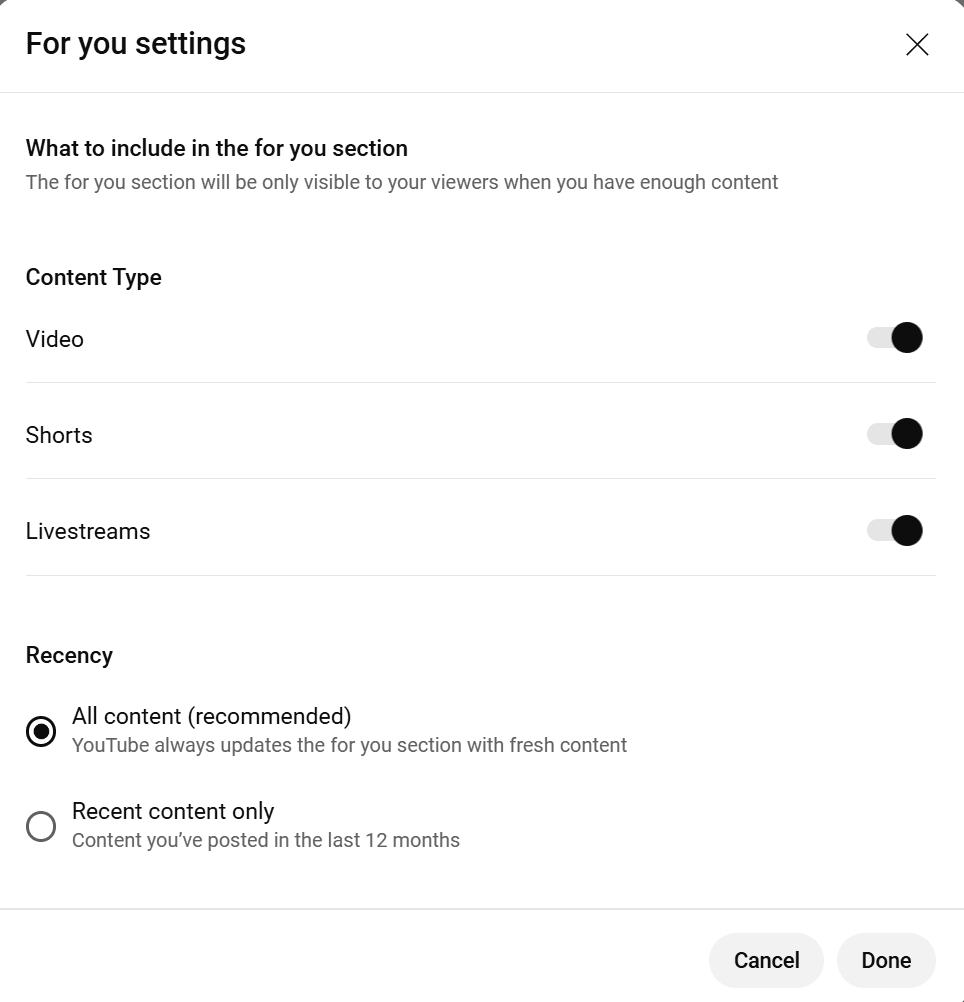Choose the Recent content only radio circle

(41, 827)
